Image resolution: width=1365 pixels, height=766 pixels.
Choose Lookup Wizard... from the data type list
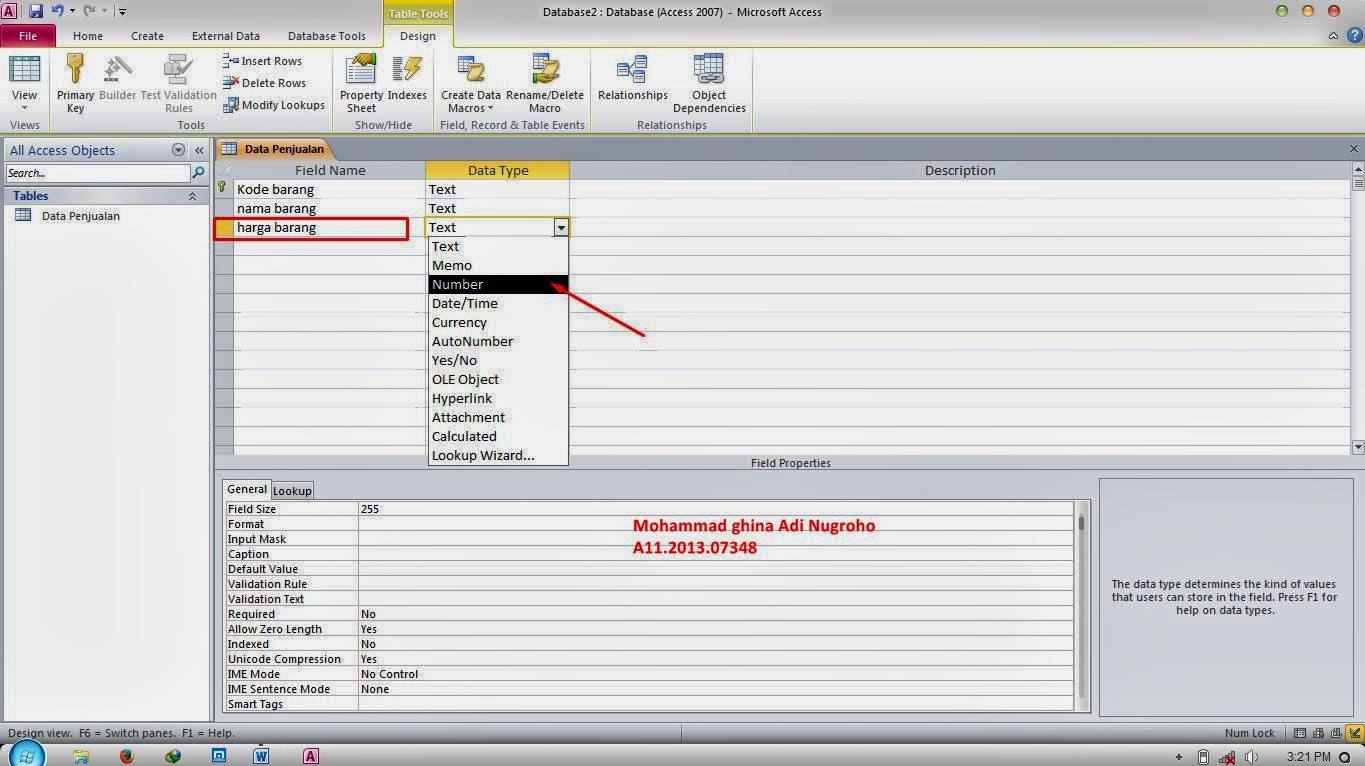[x=498, y=455]
